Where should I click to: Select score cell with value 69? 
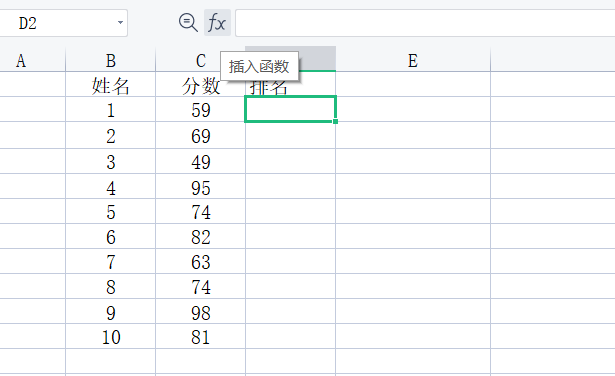[x=200, y=135]
